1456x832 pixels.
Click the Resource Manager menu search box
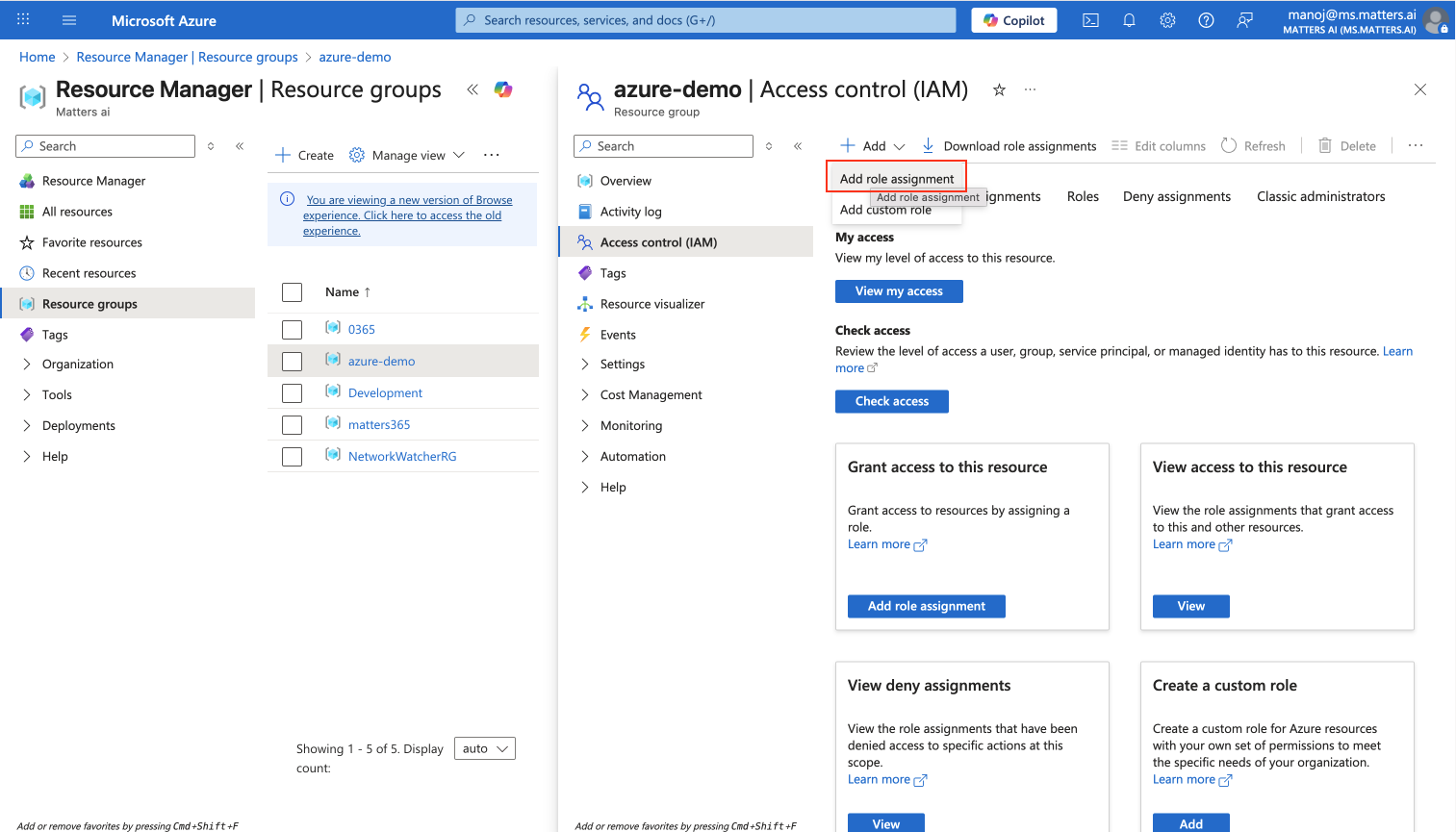(106, 146)
